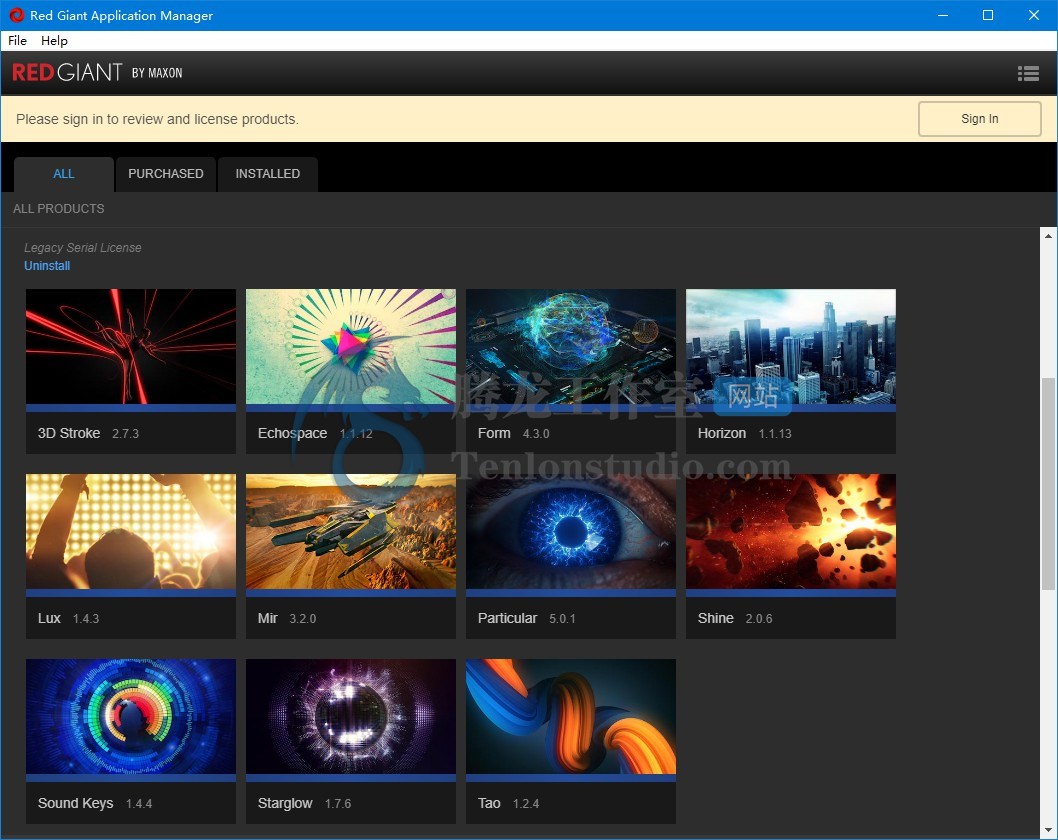Open the Help menu

54,40
